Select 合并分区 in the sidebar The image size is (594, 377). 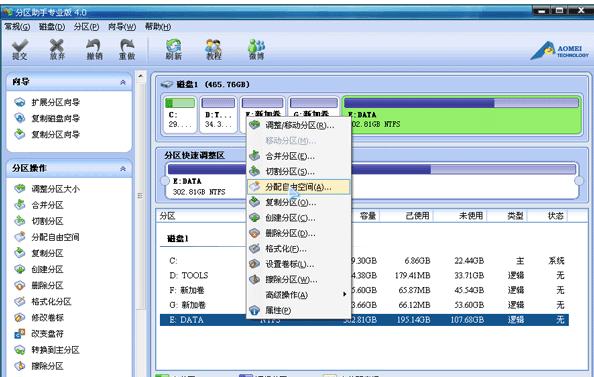[39, 205]
